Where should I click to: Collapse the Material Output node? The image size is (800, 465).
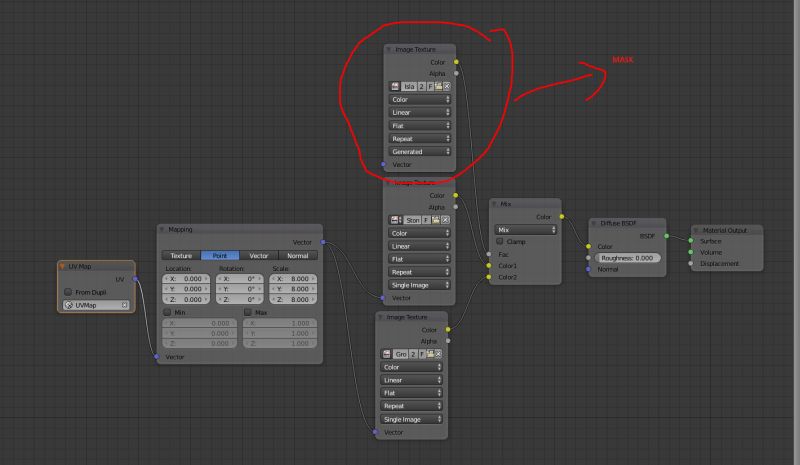[x=696, y=230]
